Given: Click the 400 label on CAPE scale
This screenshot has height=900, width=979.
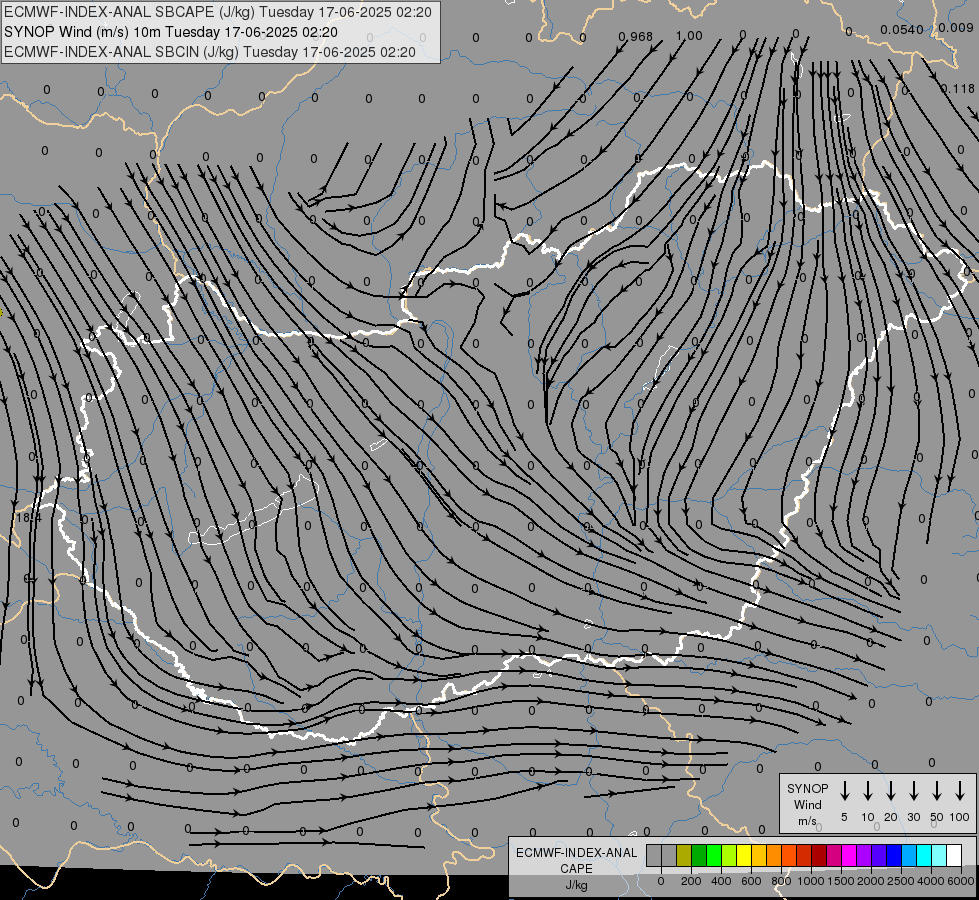Looking at the screenshot, I should [721, 881].
